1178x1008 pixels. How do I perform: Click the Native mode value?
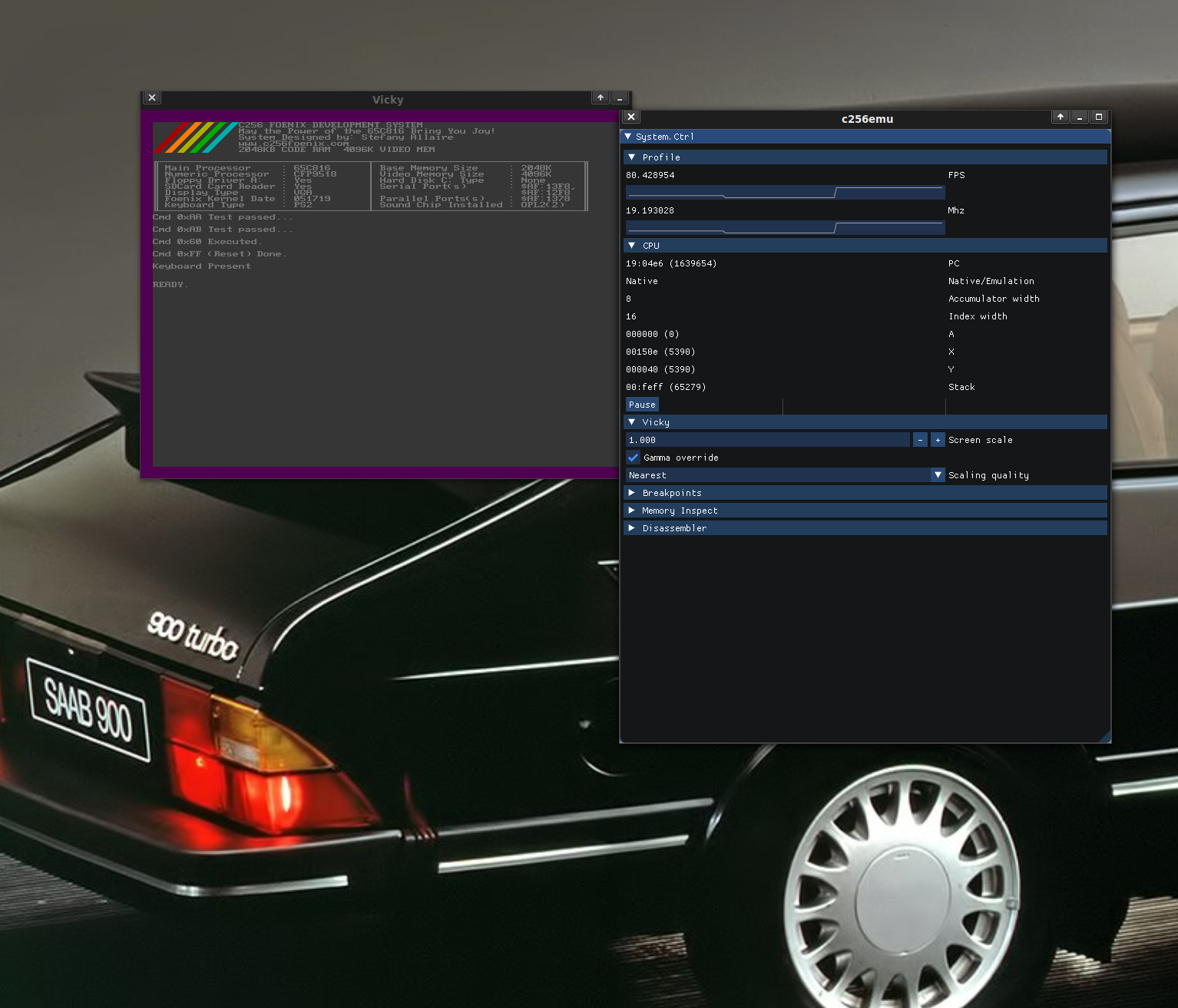click(x=642, y=281)
